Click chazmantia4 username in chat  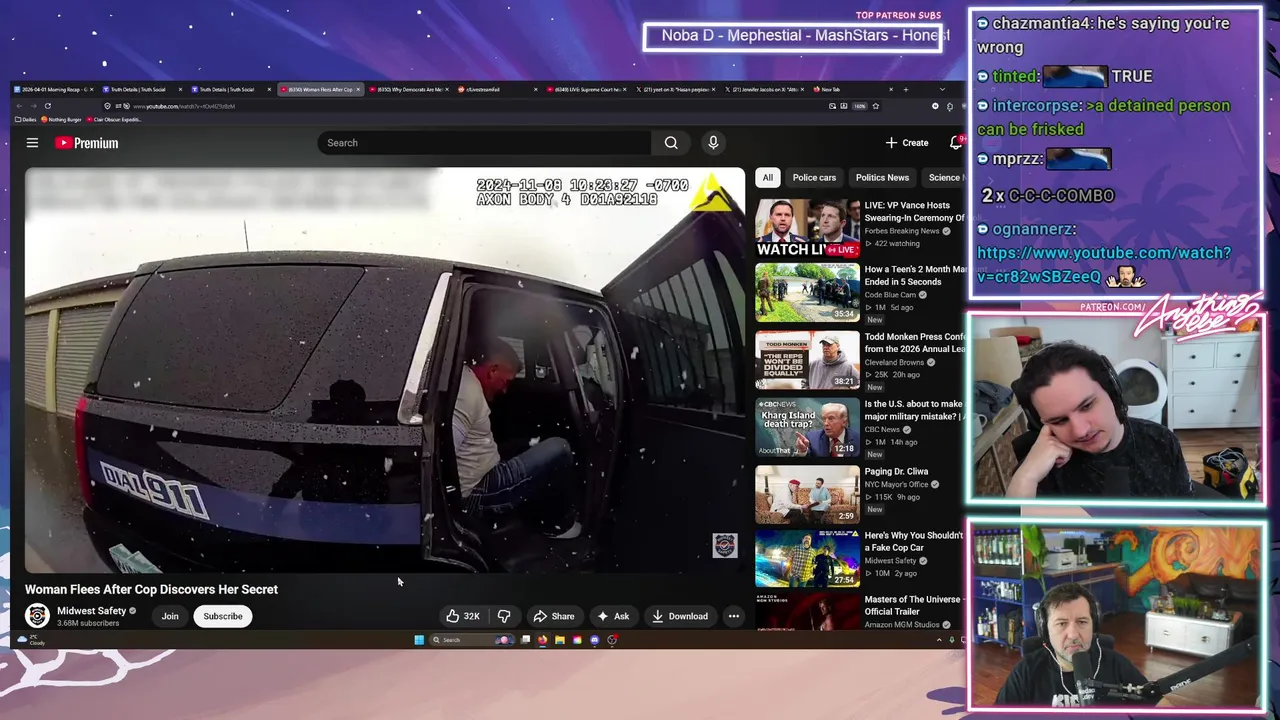[1039, 23]
